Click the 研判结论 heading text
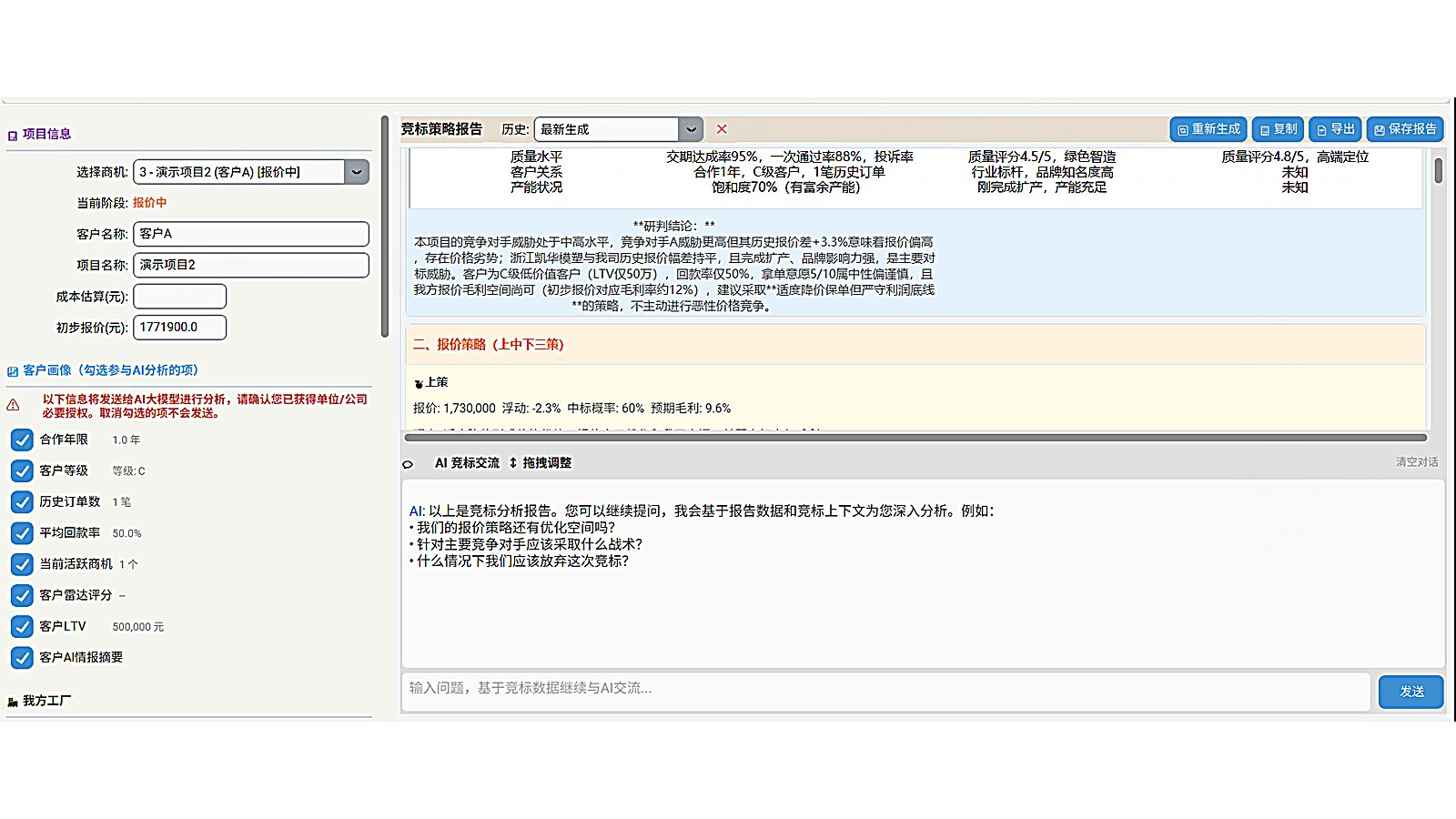This screenshot has height=819, width=1456. coord(674,226)
